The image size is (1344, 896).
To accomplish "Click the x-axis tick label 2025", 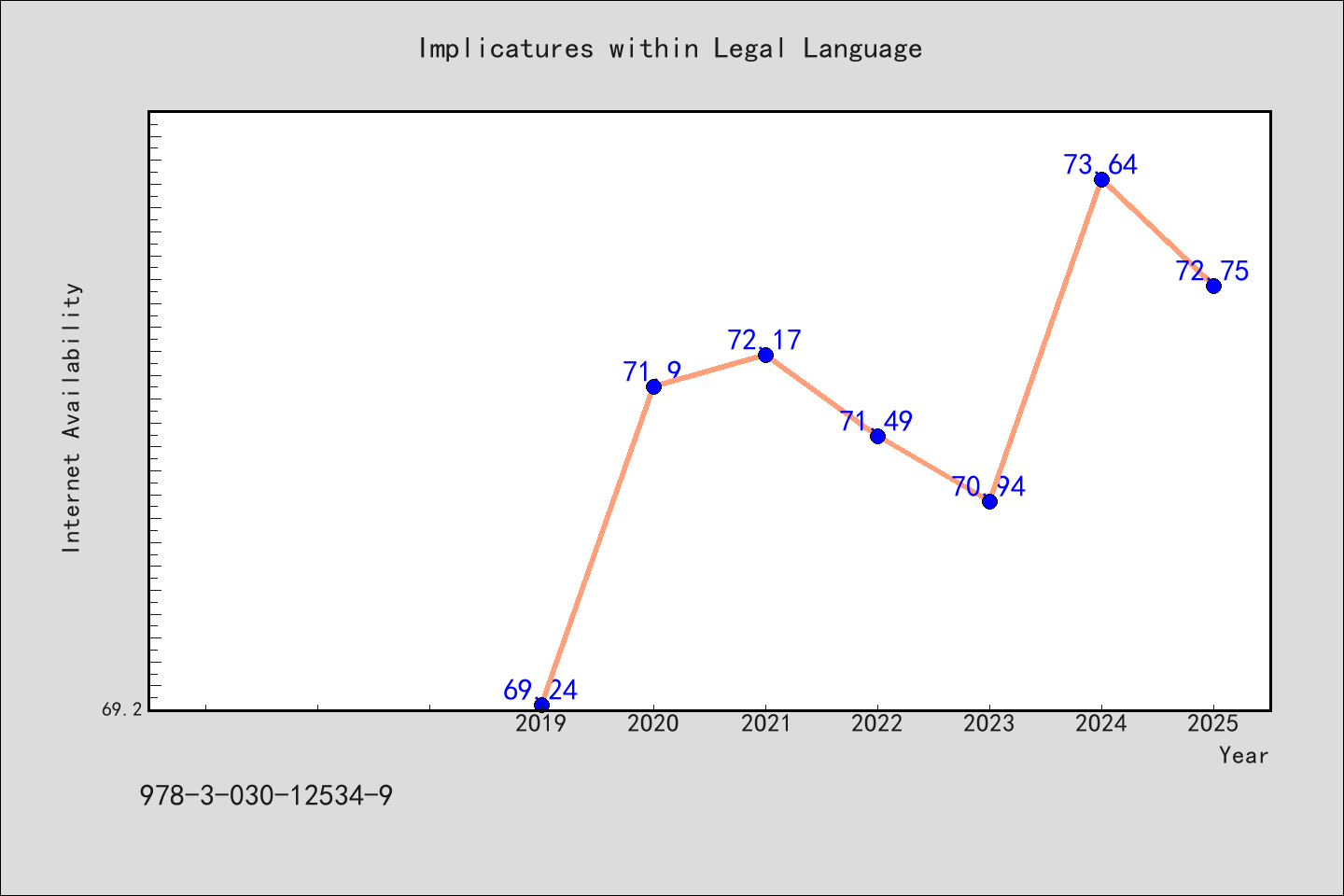I will pos(1213,723).
